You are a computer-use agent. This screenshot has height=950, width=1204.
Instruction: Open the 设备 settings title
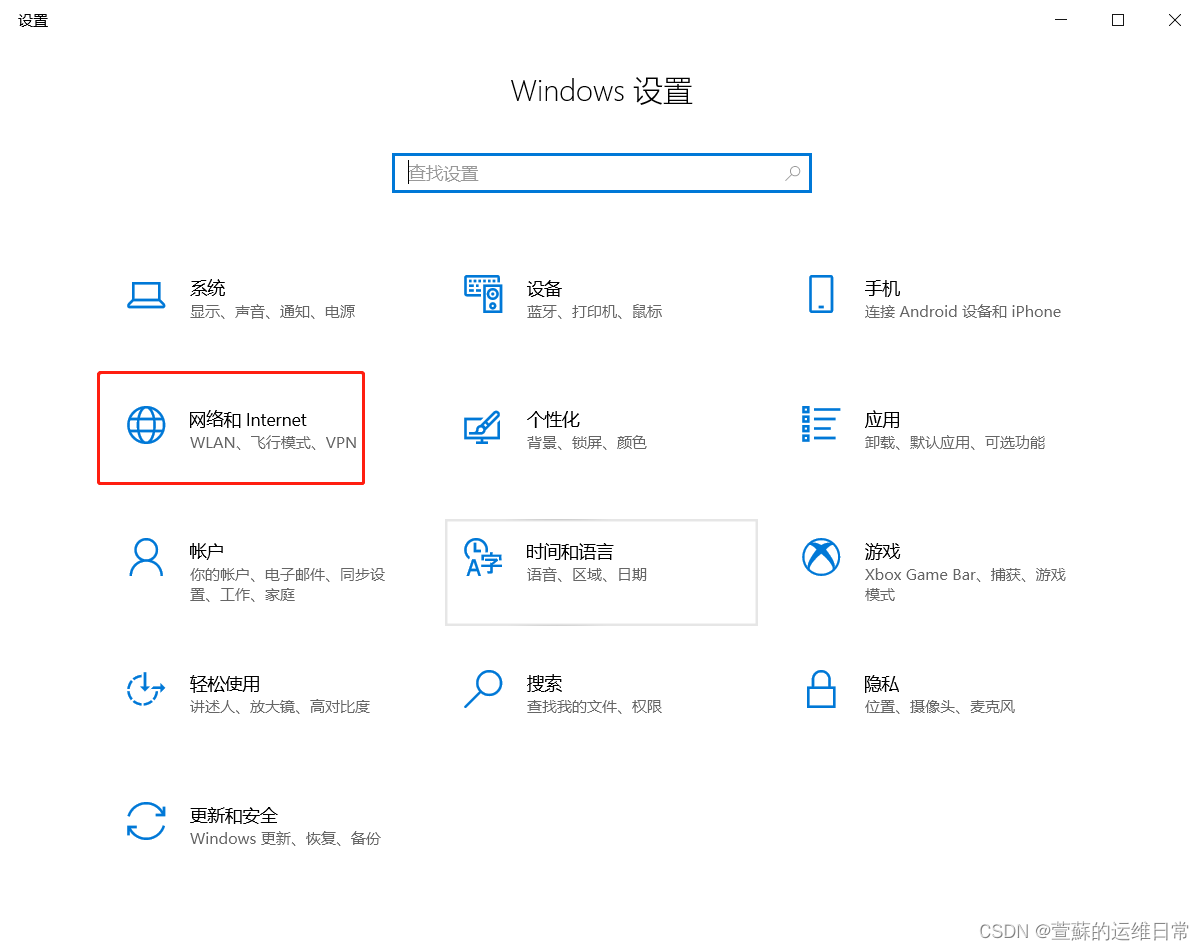[545, 288]
